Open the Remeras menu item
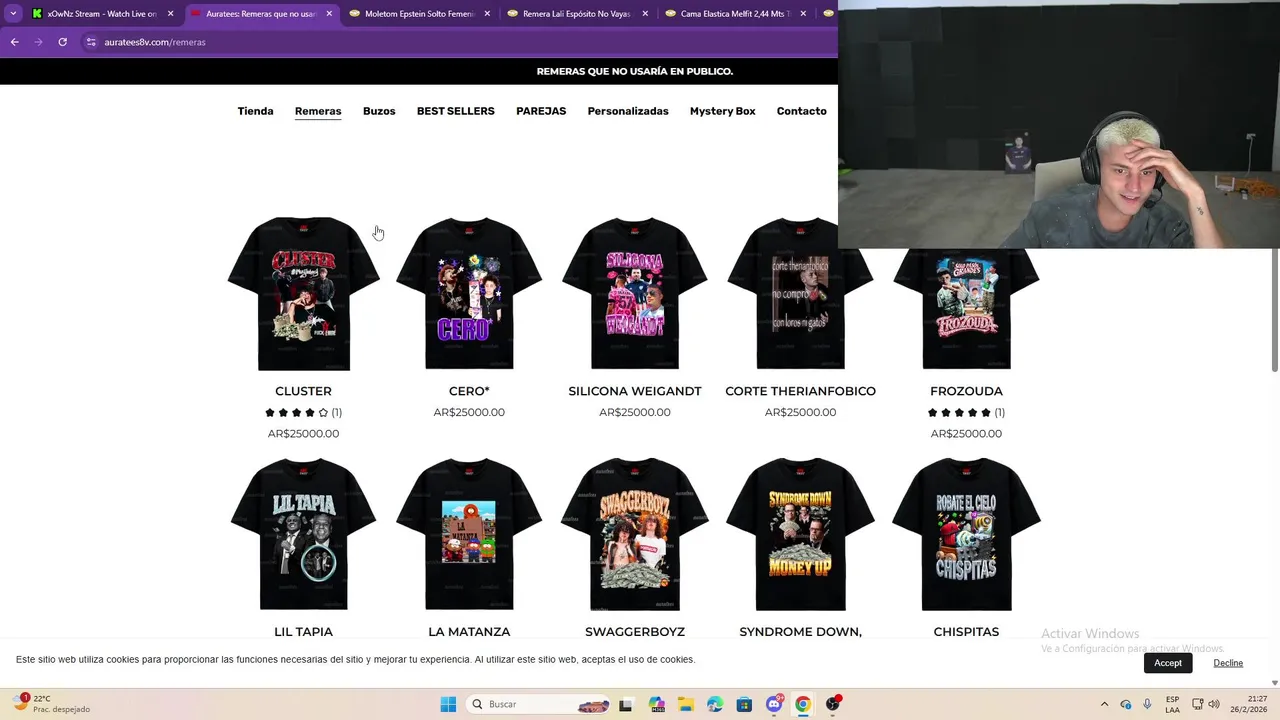 pyautogui.click(x=318, y=111)
